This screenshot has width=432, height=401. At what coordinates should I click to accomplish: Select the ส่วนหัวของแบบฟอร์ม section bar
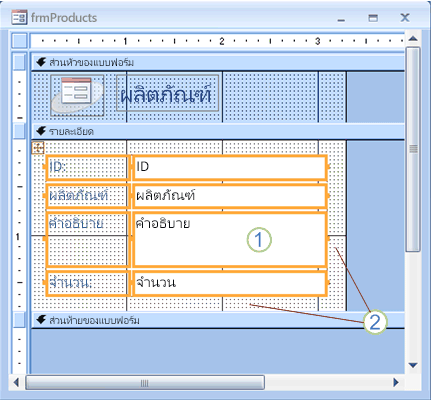coord(218,62)
